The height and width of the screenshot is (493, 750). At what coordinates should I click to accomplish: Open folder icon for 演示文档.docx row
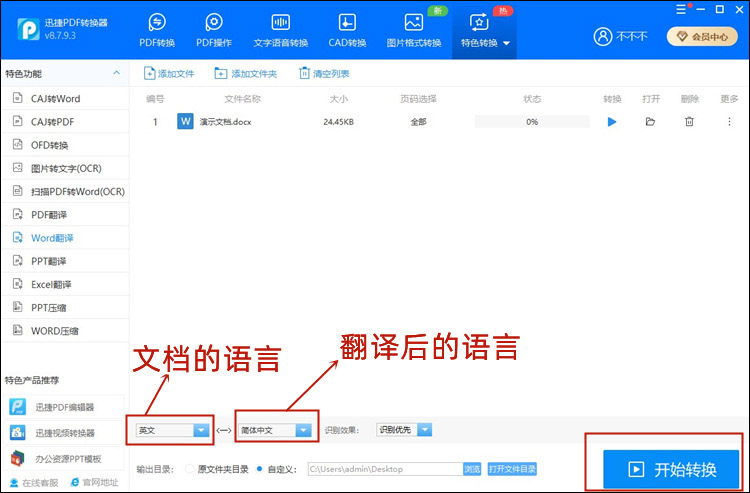[650, 122]
